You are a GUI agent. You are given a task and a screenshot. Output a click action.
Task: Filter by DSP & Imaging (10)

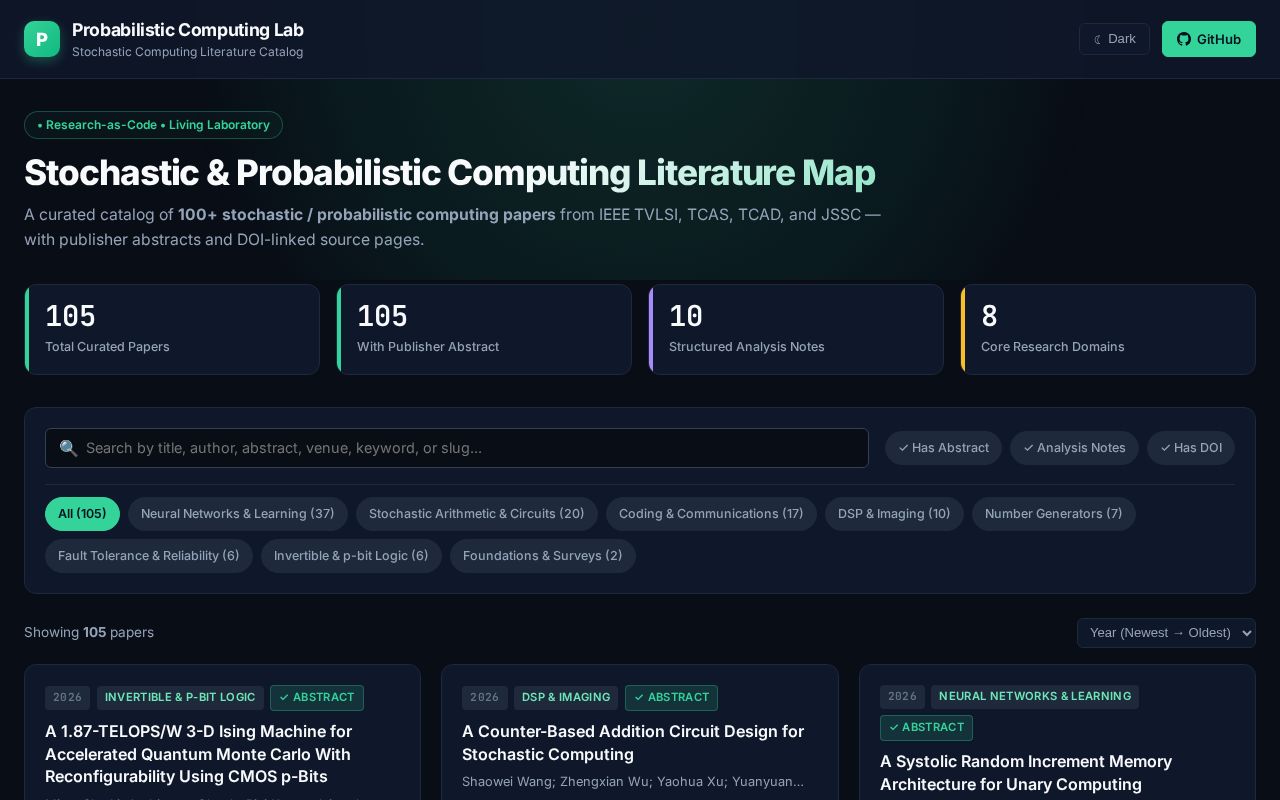[x=894, y=514]
